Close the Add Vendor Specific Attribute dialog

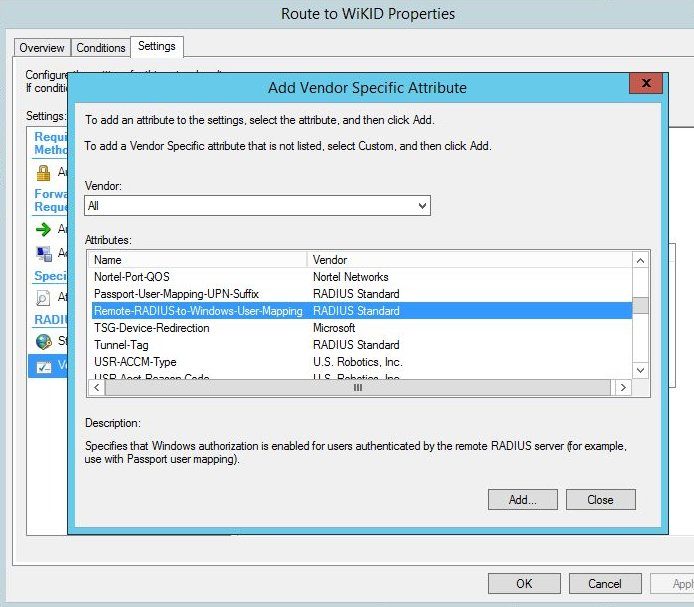tap(646, 83)
